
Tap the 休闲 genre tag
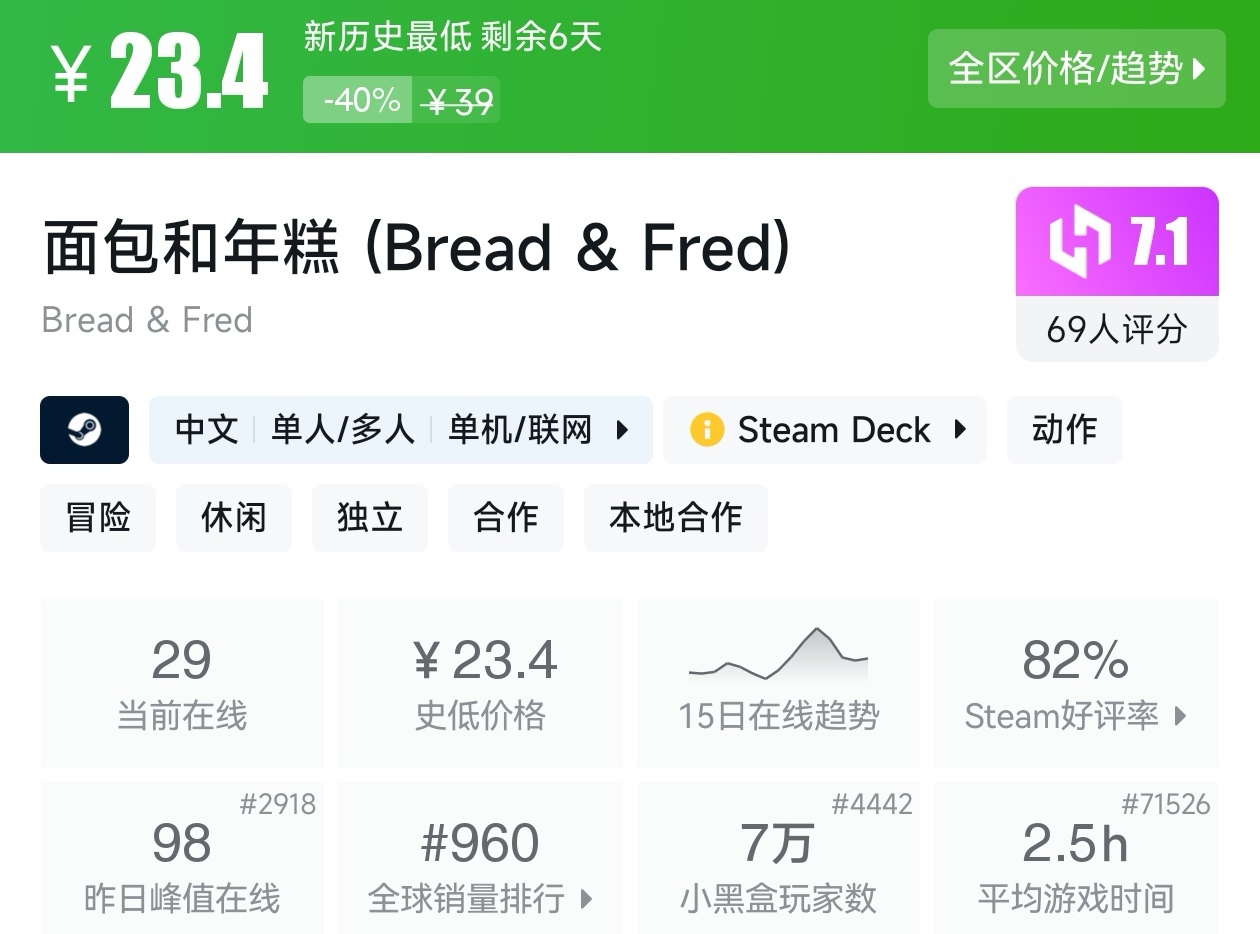pyautogui.click(x=233, y=518)
